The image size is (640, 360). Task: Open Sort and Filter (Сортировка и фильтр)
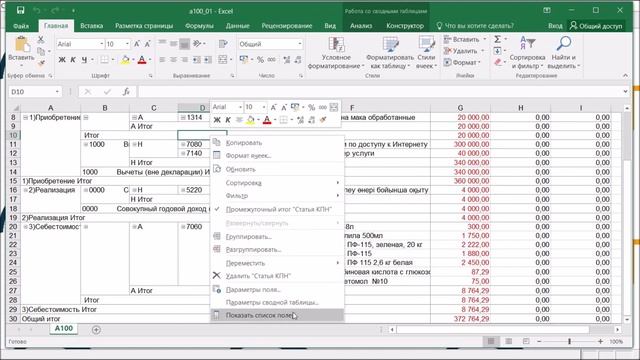click(x=527, y=53)
